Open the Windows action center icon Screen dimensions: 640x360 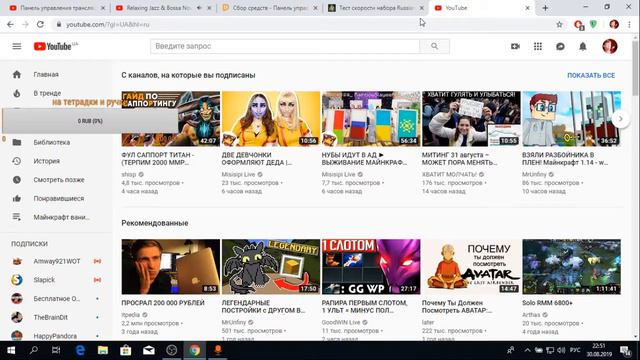pyautogui.click(x=625, y=350)
